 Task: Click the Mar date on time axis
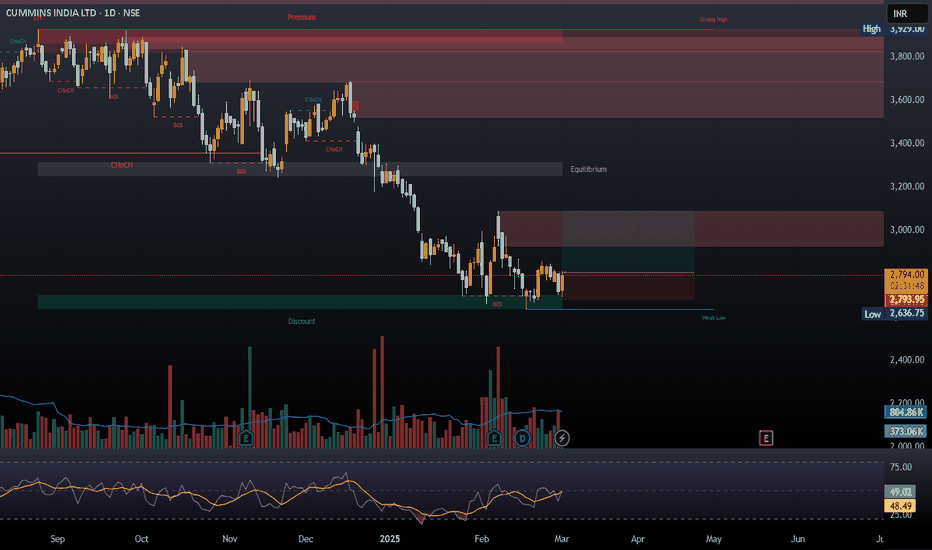click(x=562, y=539)
